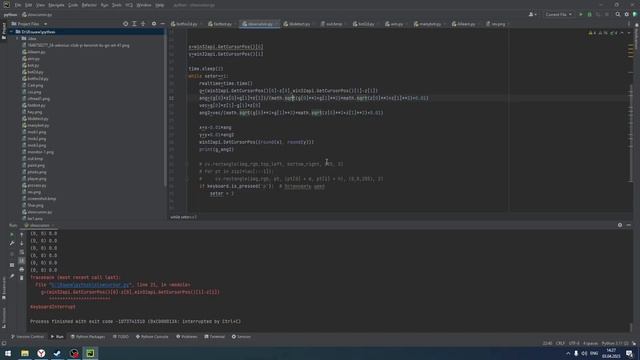
Task: Open the Refactor menu
Action: [x=89, y=5]
